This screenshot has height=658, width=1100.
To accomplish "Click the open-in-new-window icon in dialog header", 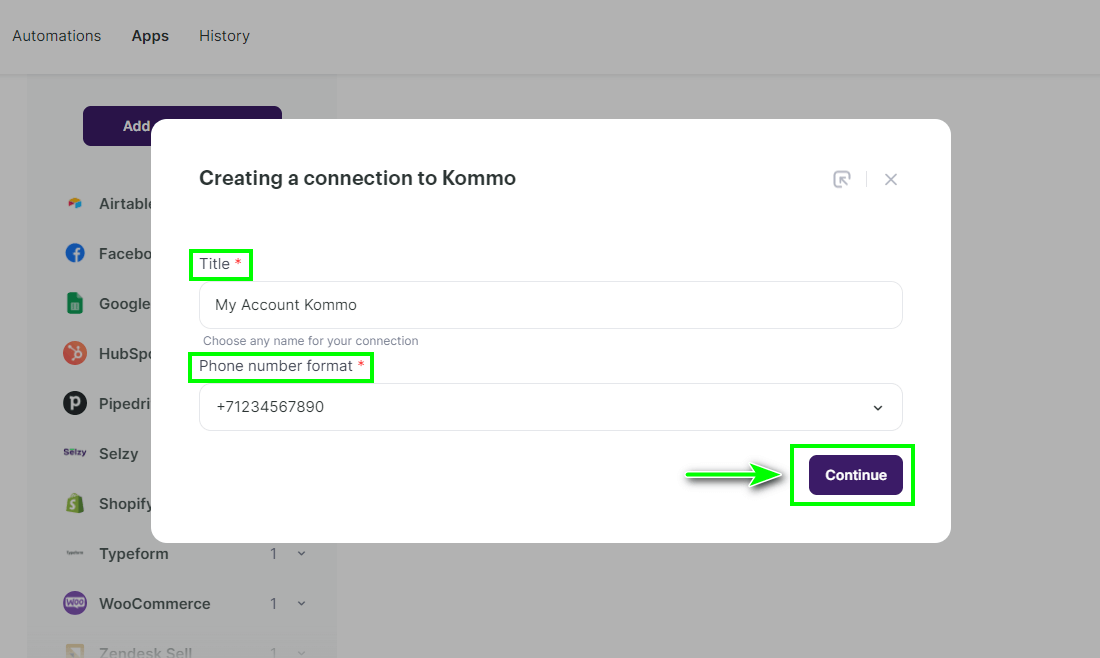I will pos(842,180).
